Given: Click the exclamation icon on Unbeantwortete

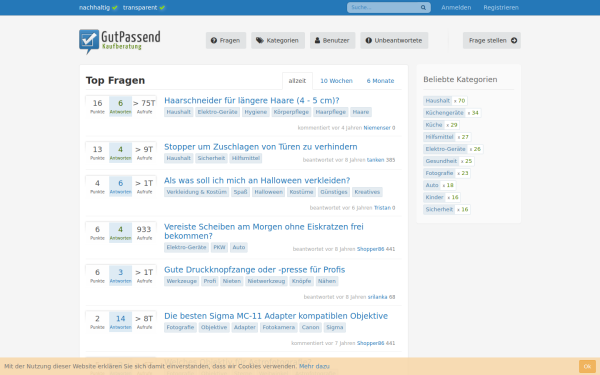Looking at the screenshot, I should [368, 41].
